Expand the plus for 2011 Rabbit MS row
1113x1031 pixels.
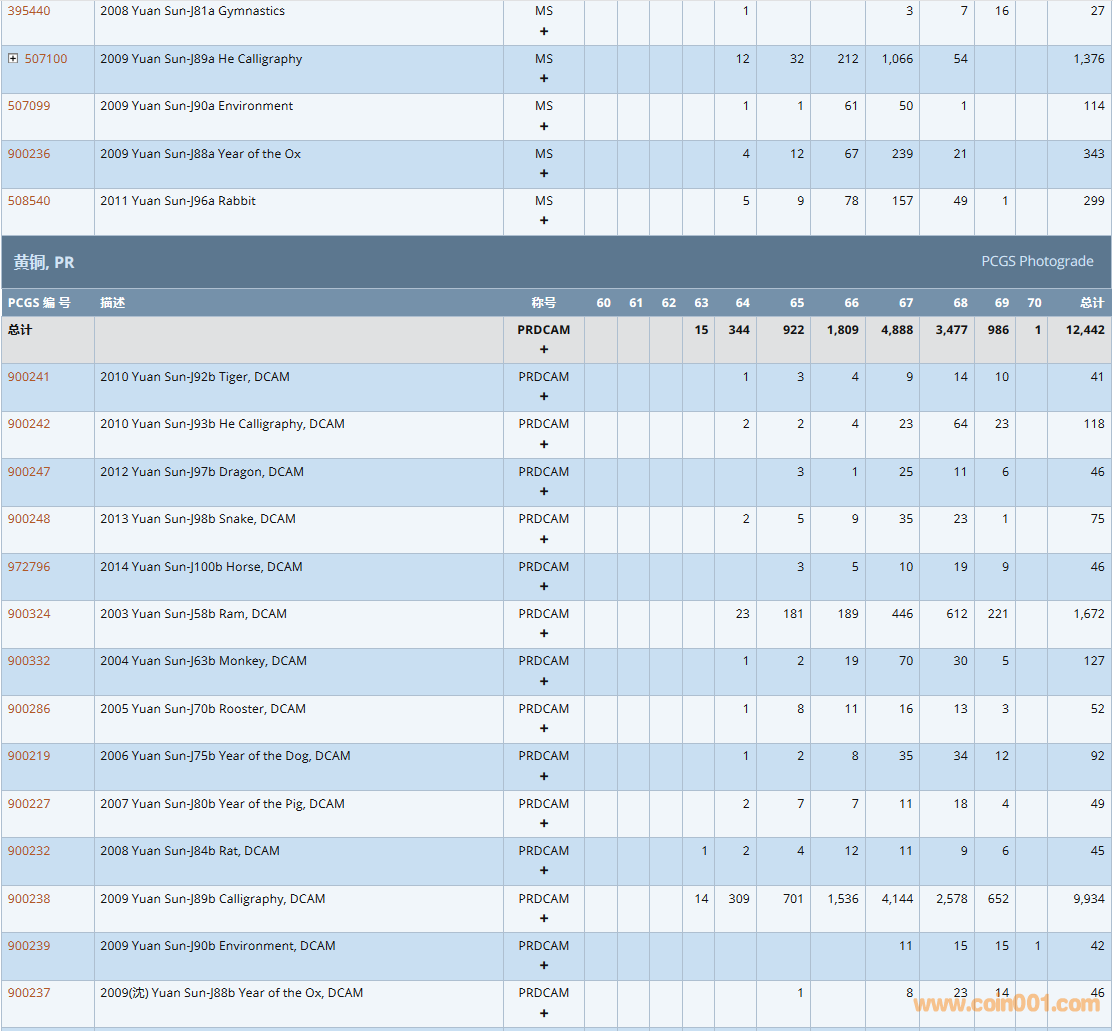544,221
